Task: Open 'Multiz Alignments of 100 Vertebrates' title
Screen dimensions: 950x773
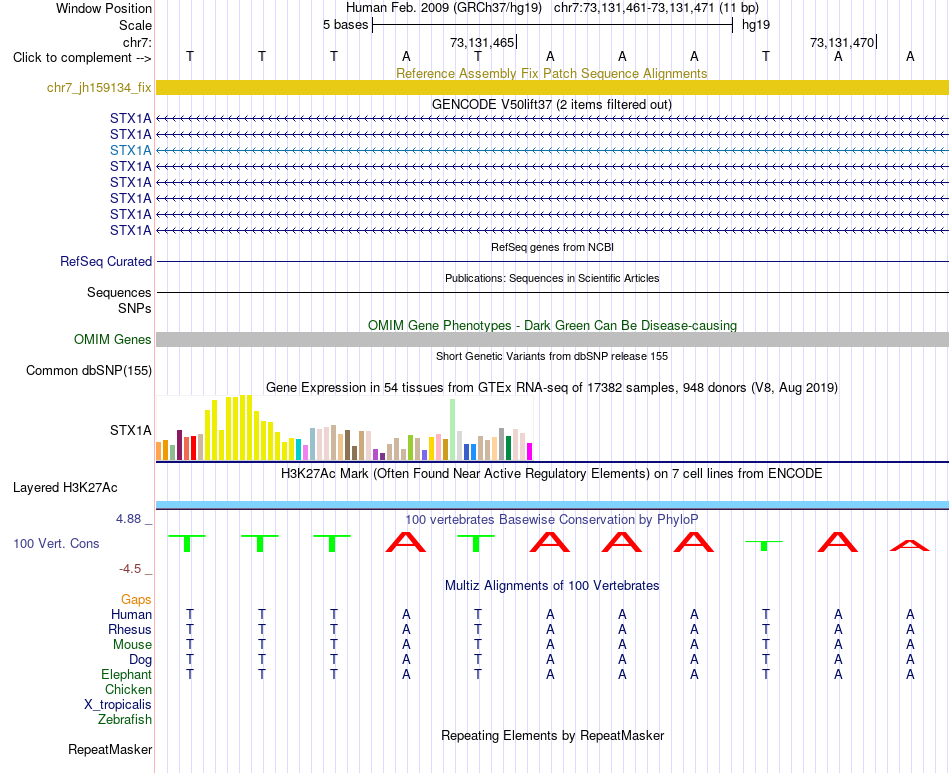Action: pyautogui.click(x=552, y=585)
